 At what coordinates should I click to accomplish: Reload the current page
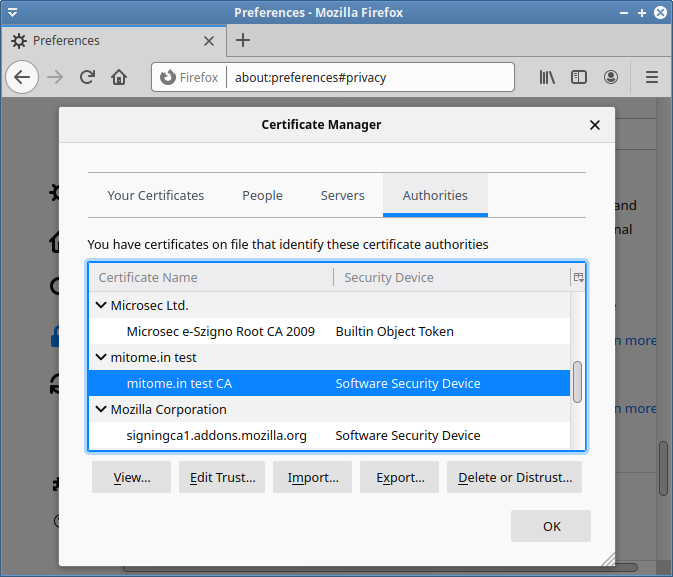tap(87, 77)
